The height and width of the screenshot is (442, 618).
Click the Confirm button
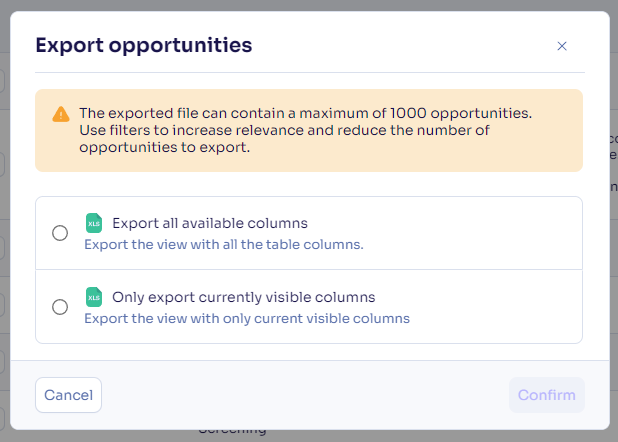(x=547, y=395)
